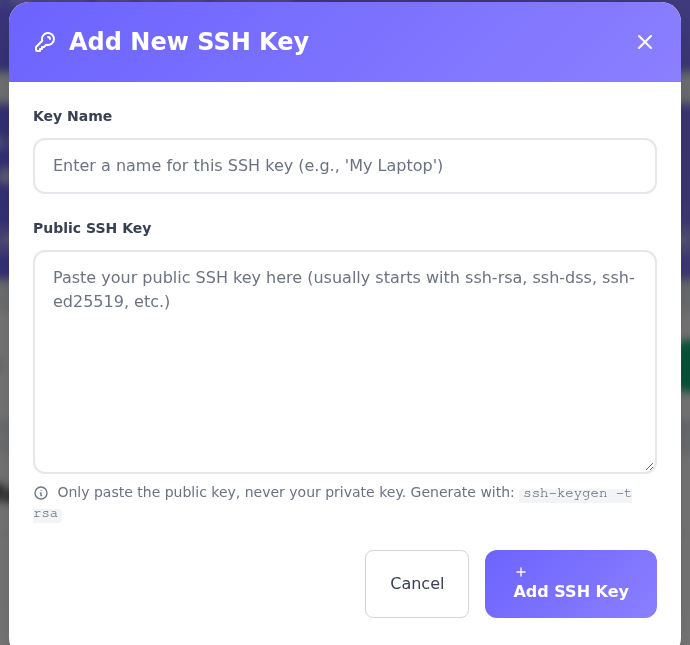Close the Add New SSH Key dialog

click(x=645, y=42)
